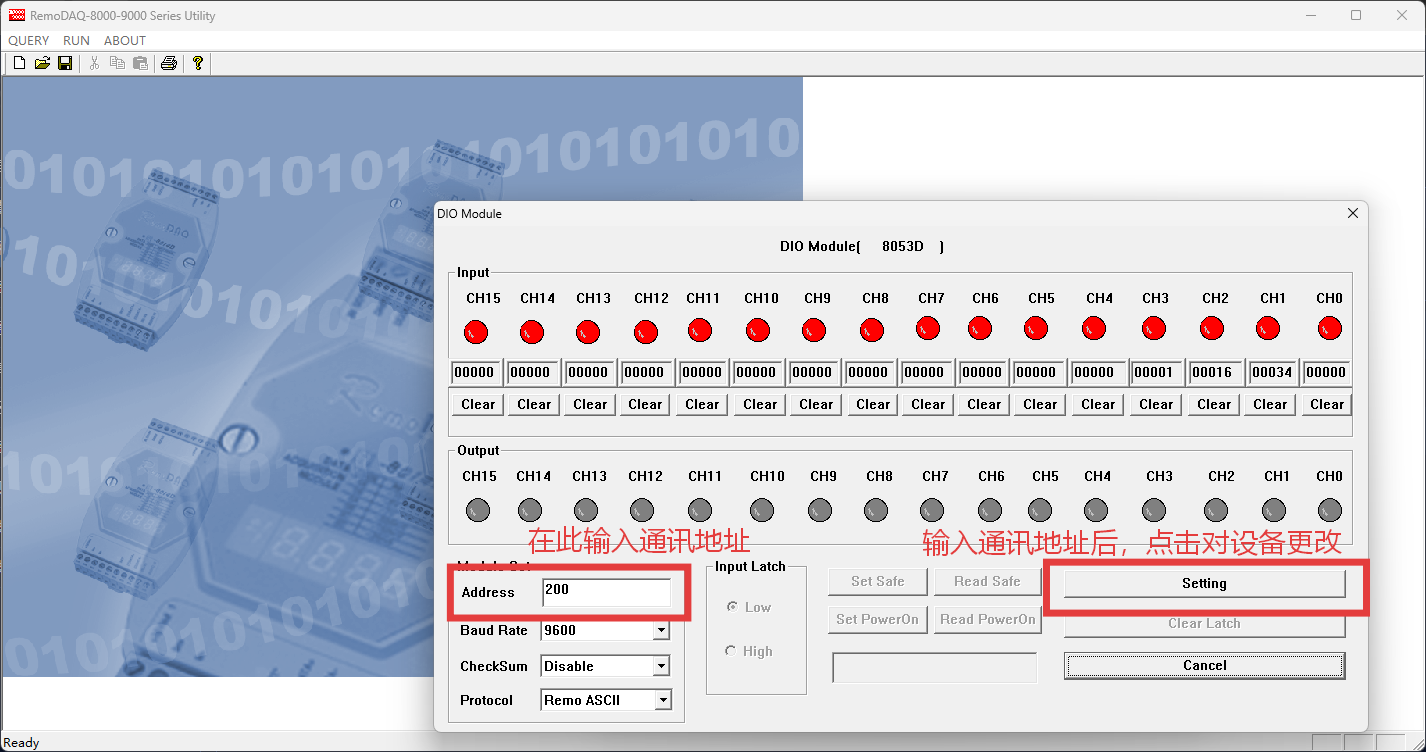Expand the Baud Rate dropdown
This screenshot has width=1426, height=752.
click(x=660, y=631)
